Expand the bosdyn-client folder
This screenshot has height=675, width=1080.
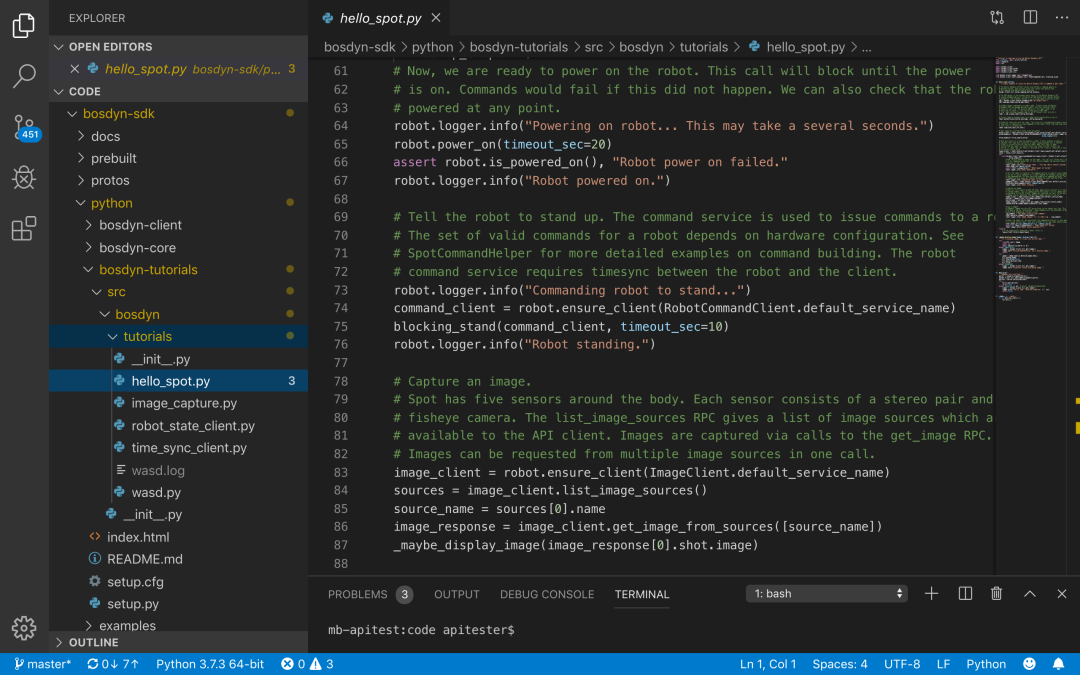pyautogui.click(x=140, y=225)
